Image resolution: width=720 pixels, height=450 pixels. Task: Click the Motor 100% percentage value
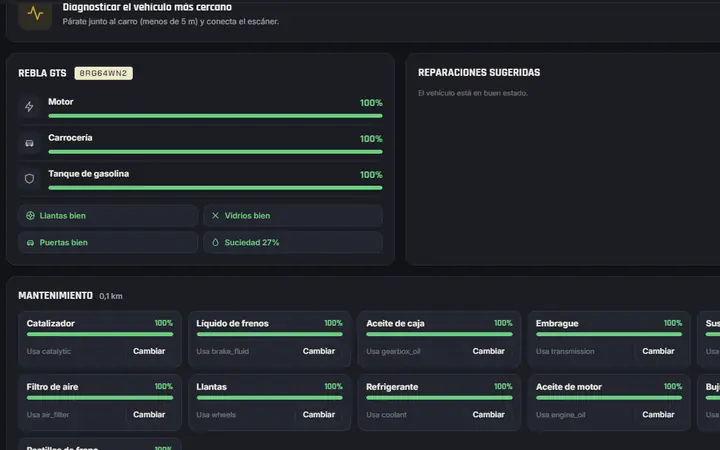[x=371, y=103]
